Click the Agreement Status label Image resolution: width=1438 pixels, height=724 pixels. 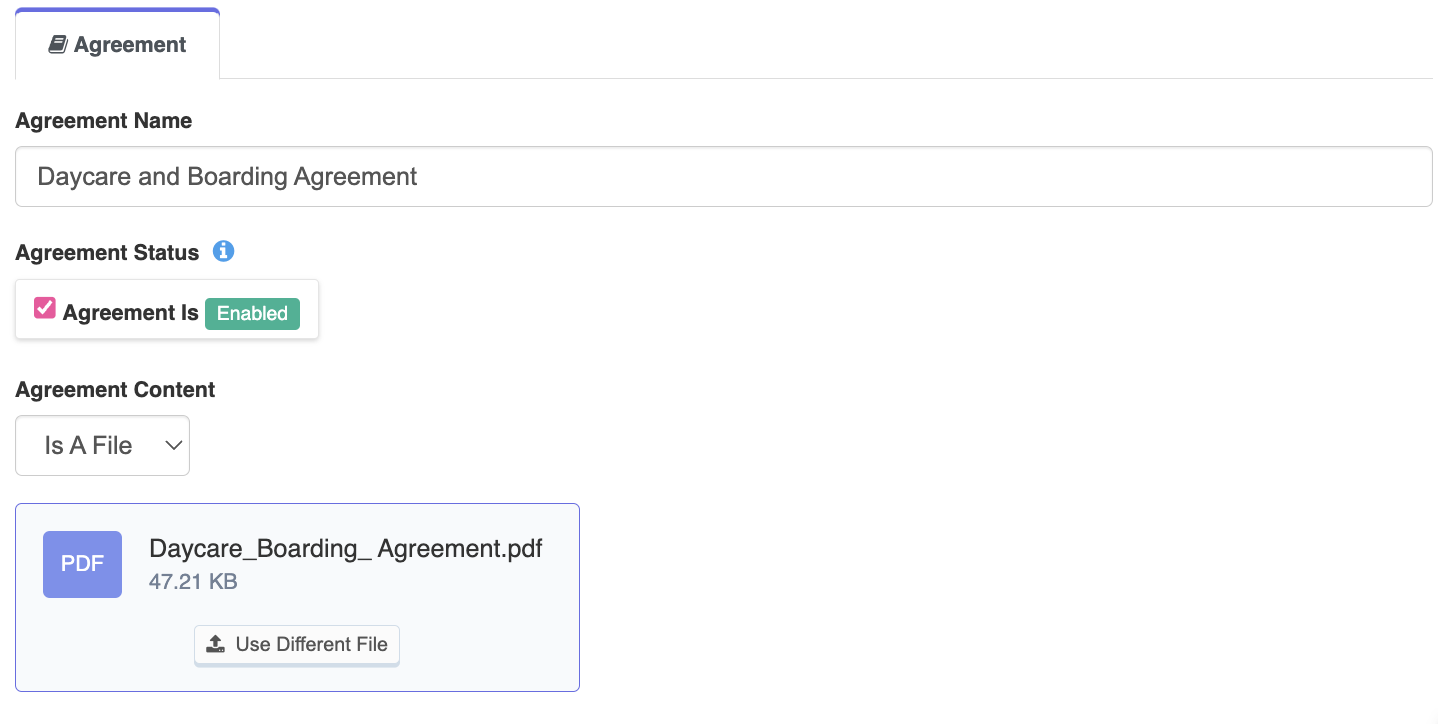[x=107, y=253]
